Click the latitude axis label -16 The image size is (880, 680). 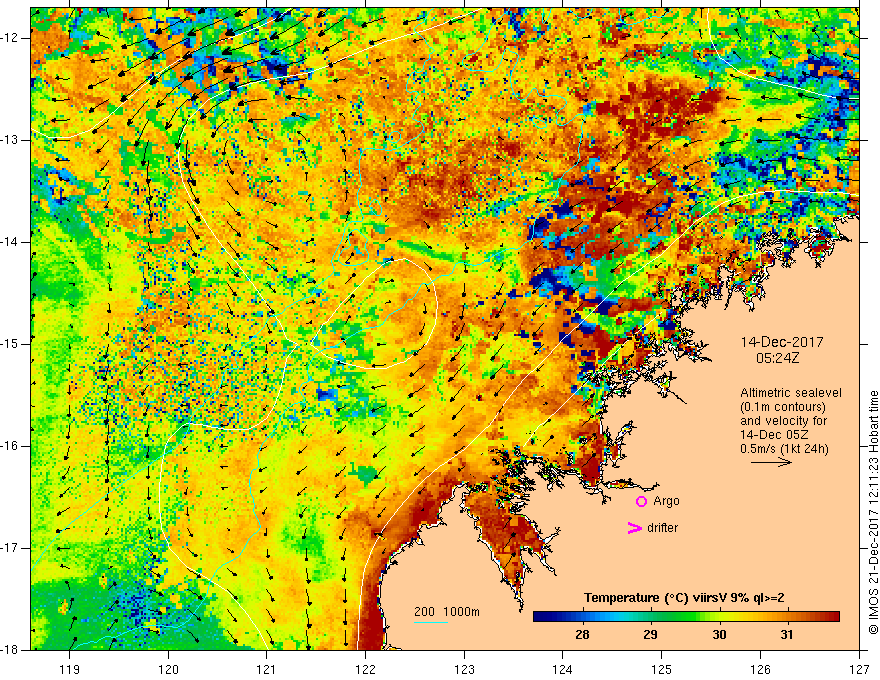tap(11, 446)
